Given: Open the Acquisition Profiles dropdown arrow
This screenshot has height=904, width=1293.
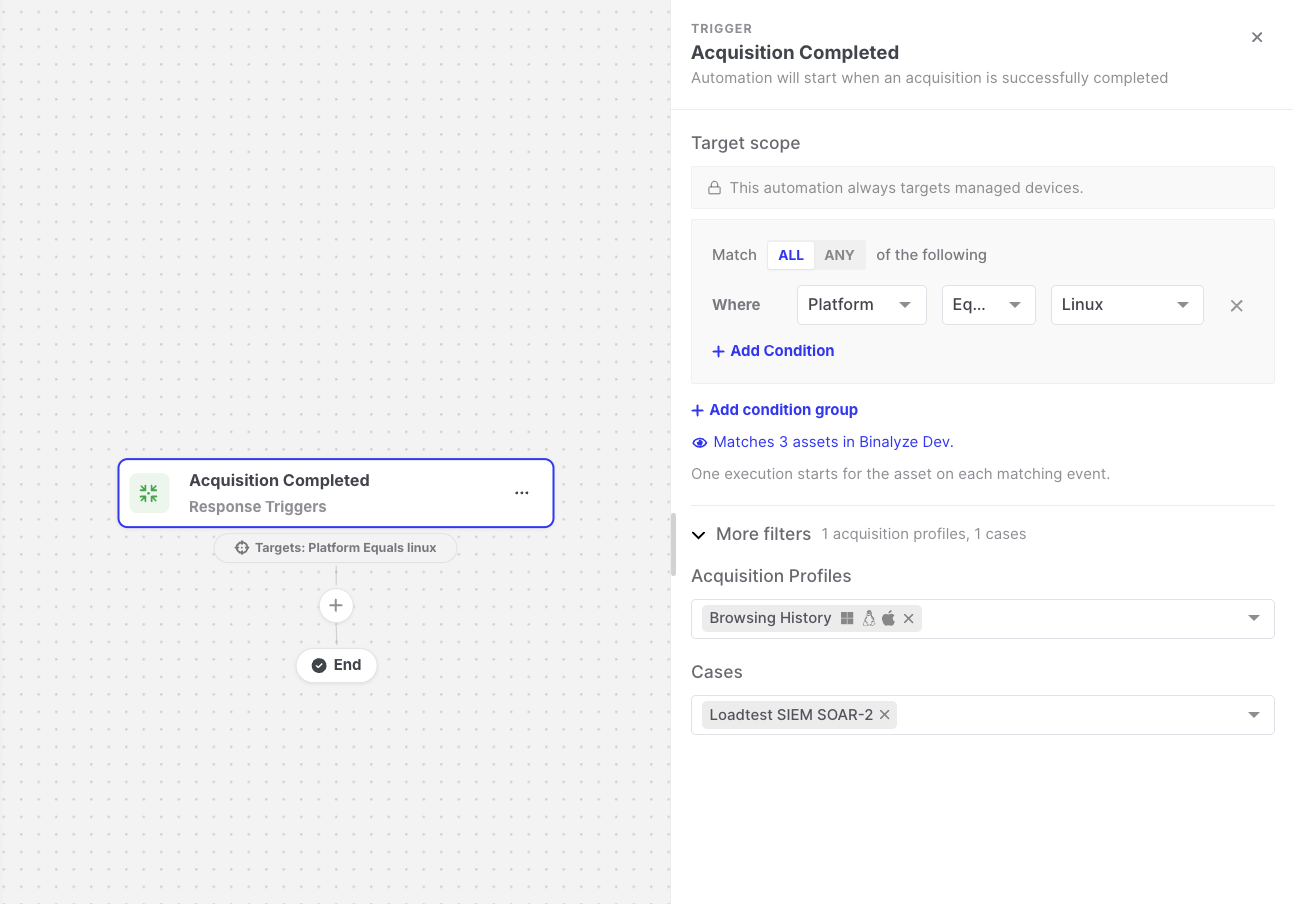Looking at the screenshot, I should click(x=1254, y=619).
